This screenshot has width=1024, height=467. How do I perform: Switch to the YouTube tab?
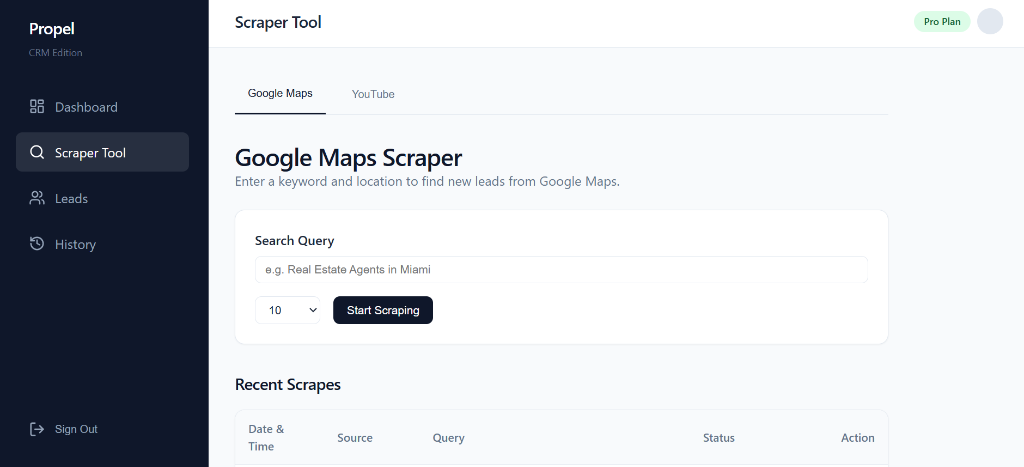pos(373,94)
